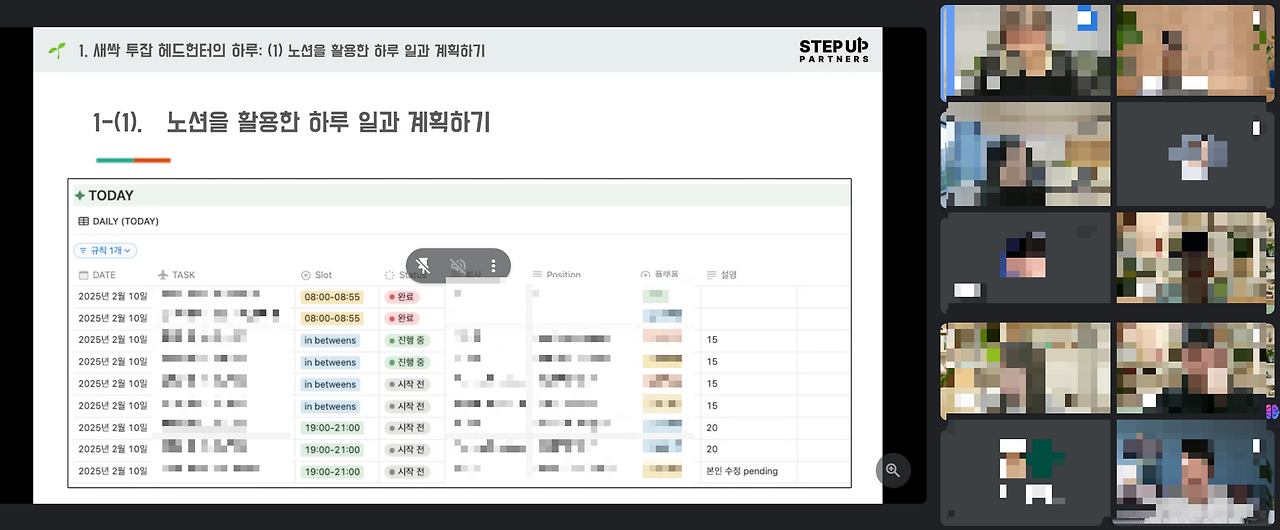
Task: Click the 플랫폼 column header
Action: tap(661, 275)
